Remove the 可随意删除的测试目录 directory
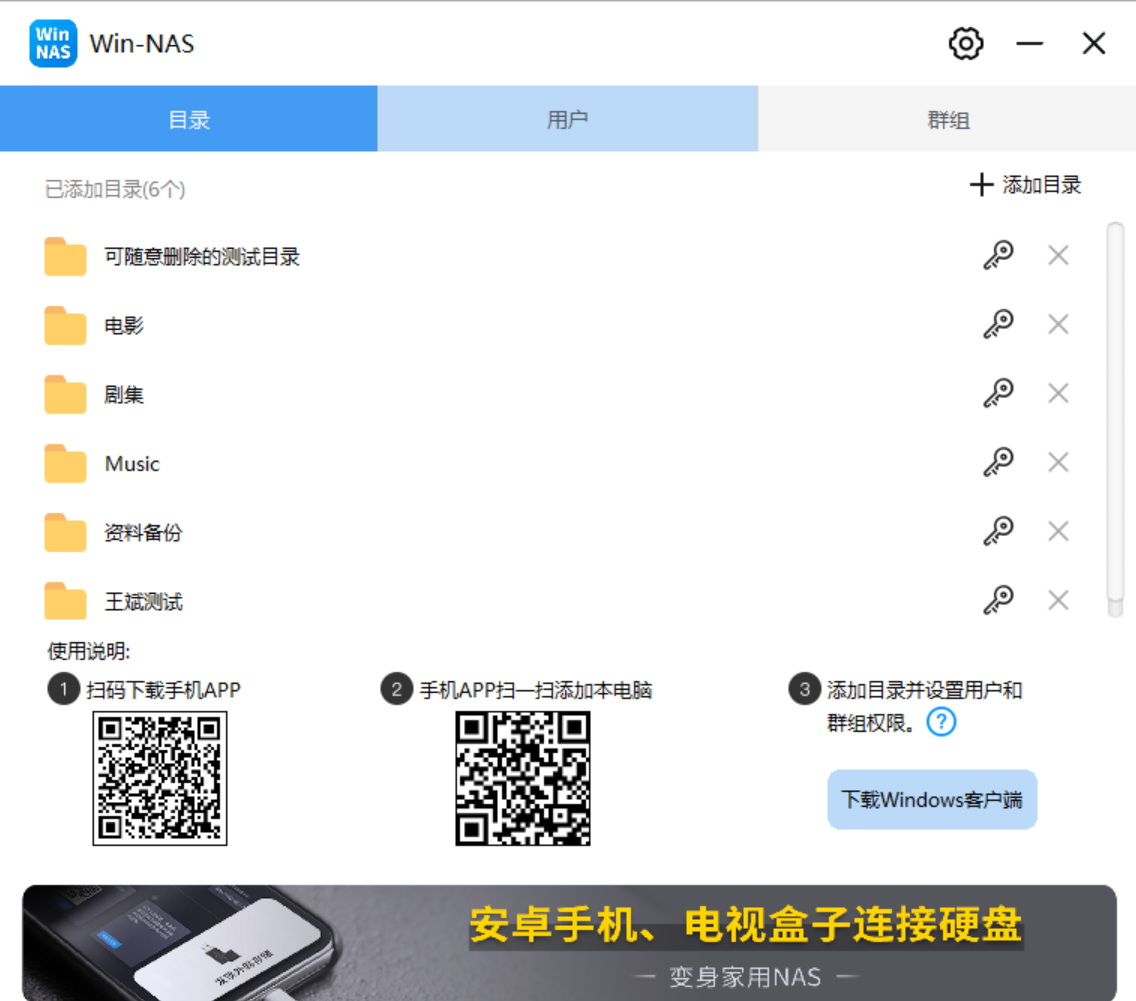 [x=1058, y=255]
